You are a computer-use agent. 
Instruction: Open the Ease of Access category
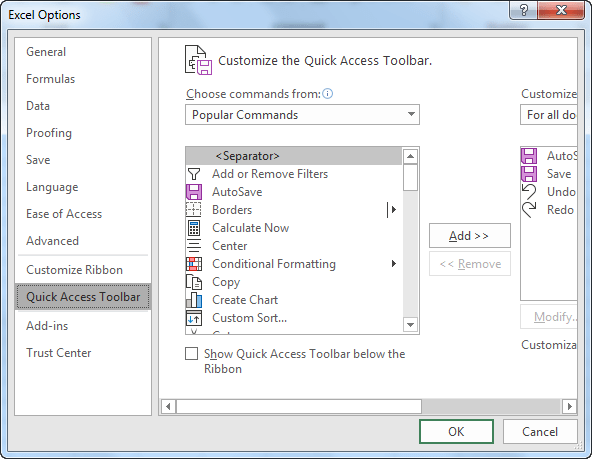[64, 214]
